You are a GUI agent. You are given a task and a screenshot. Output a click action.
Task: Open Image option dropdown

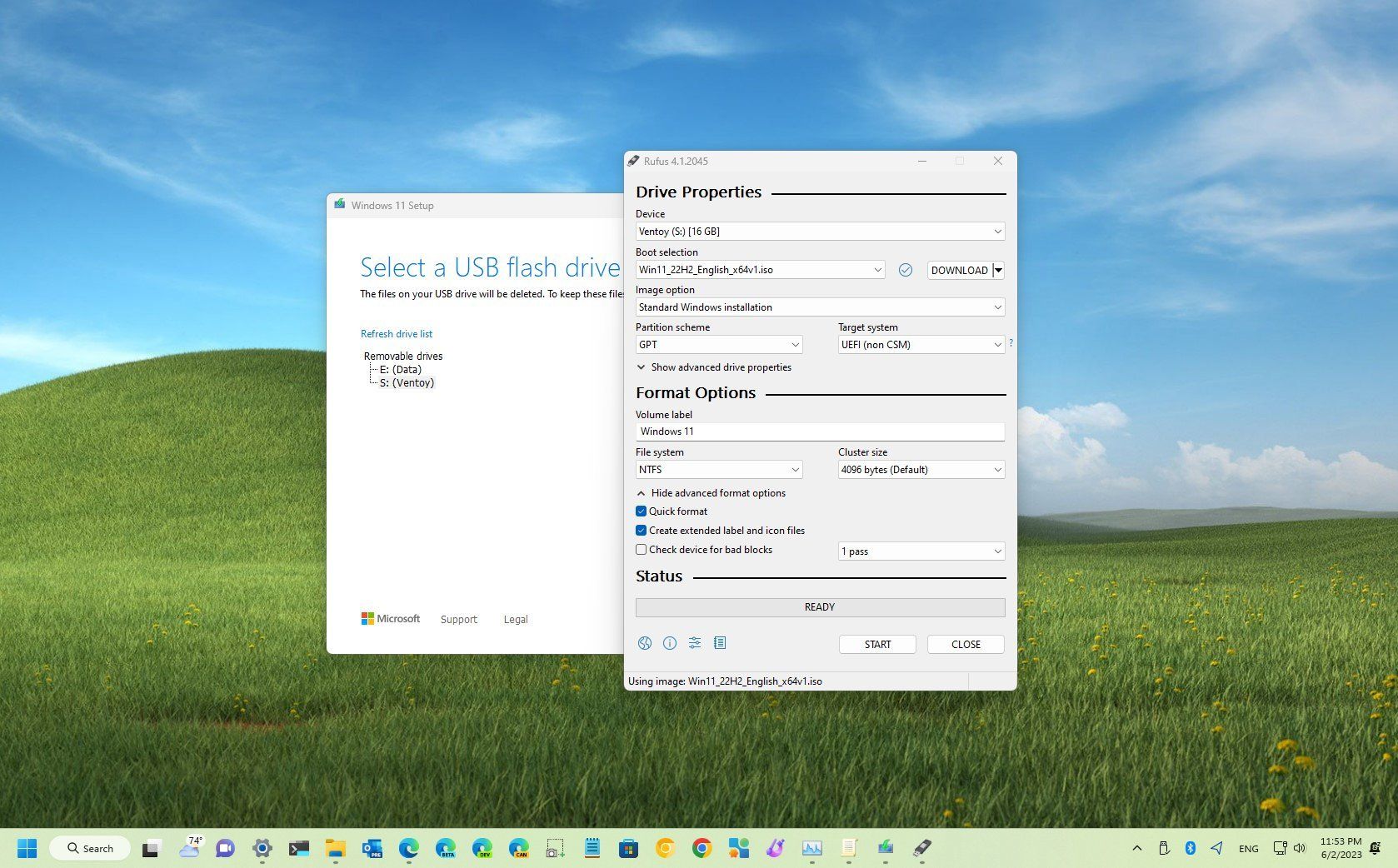pos(820,307)
